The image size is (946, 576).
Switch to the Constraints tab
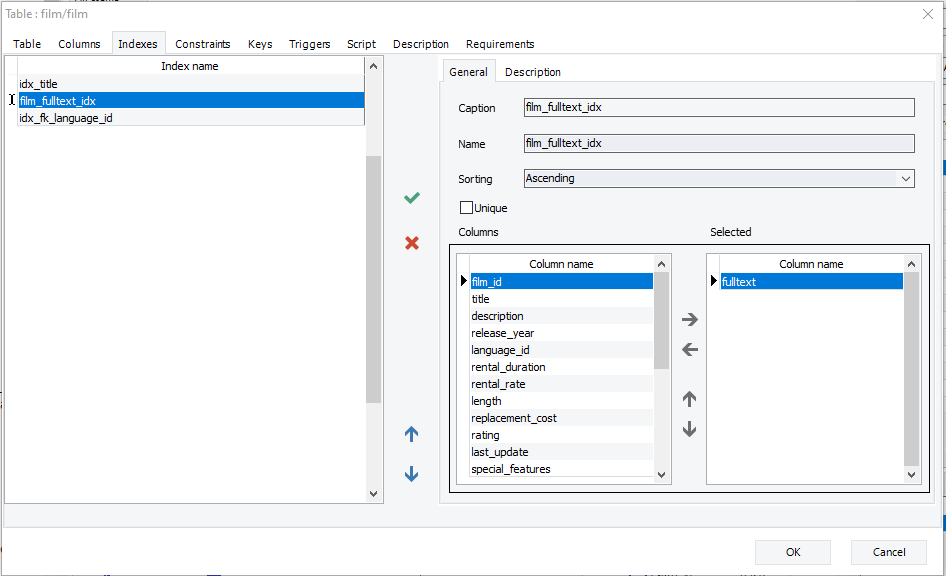[x=203, y=43]
